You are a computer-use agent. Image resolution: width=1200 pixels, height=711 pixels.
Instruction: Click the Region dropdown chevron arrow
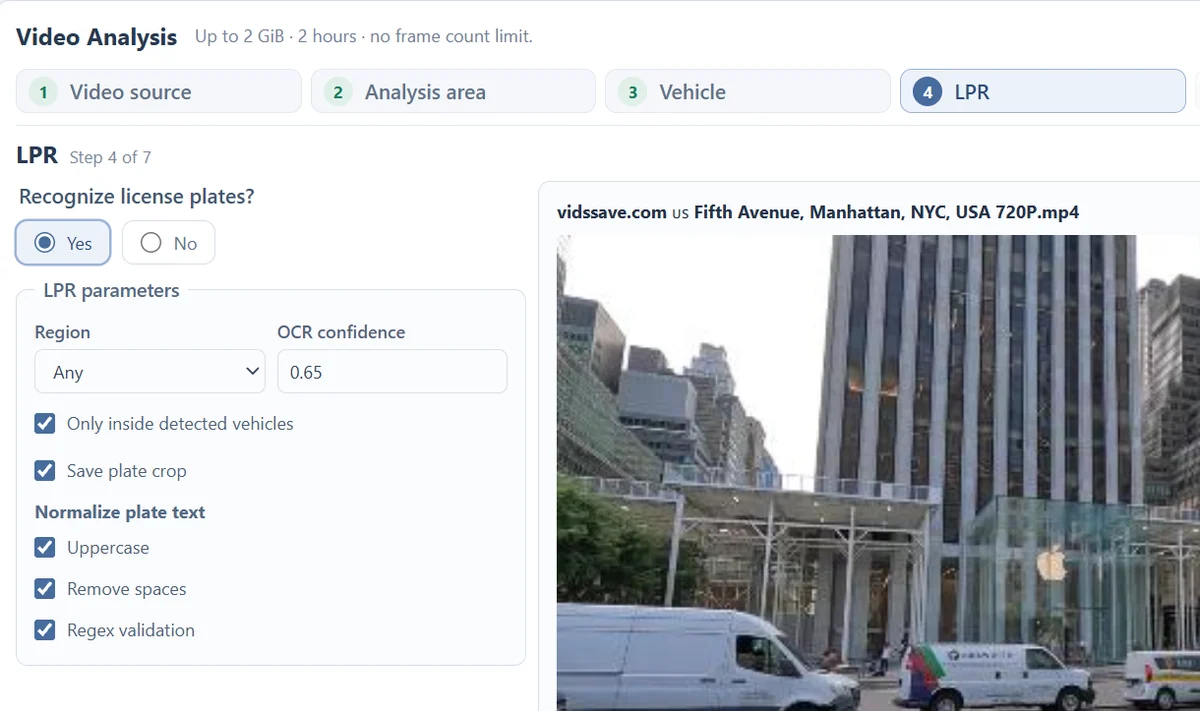coord(251,371)
